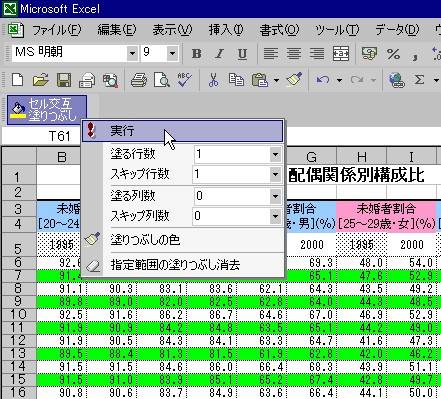Click the font name field MS 明朝
The image size is (441, 399).
(x=69, y=53)
